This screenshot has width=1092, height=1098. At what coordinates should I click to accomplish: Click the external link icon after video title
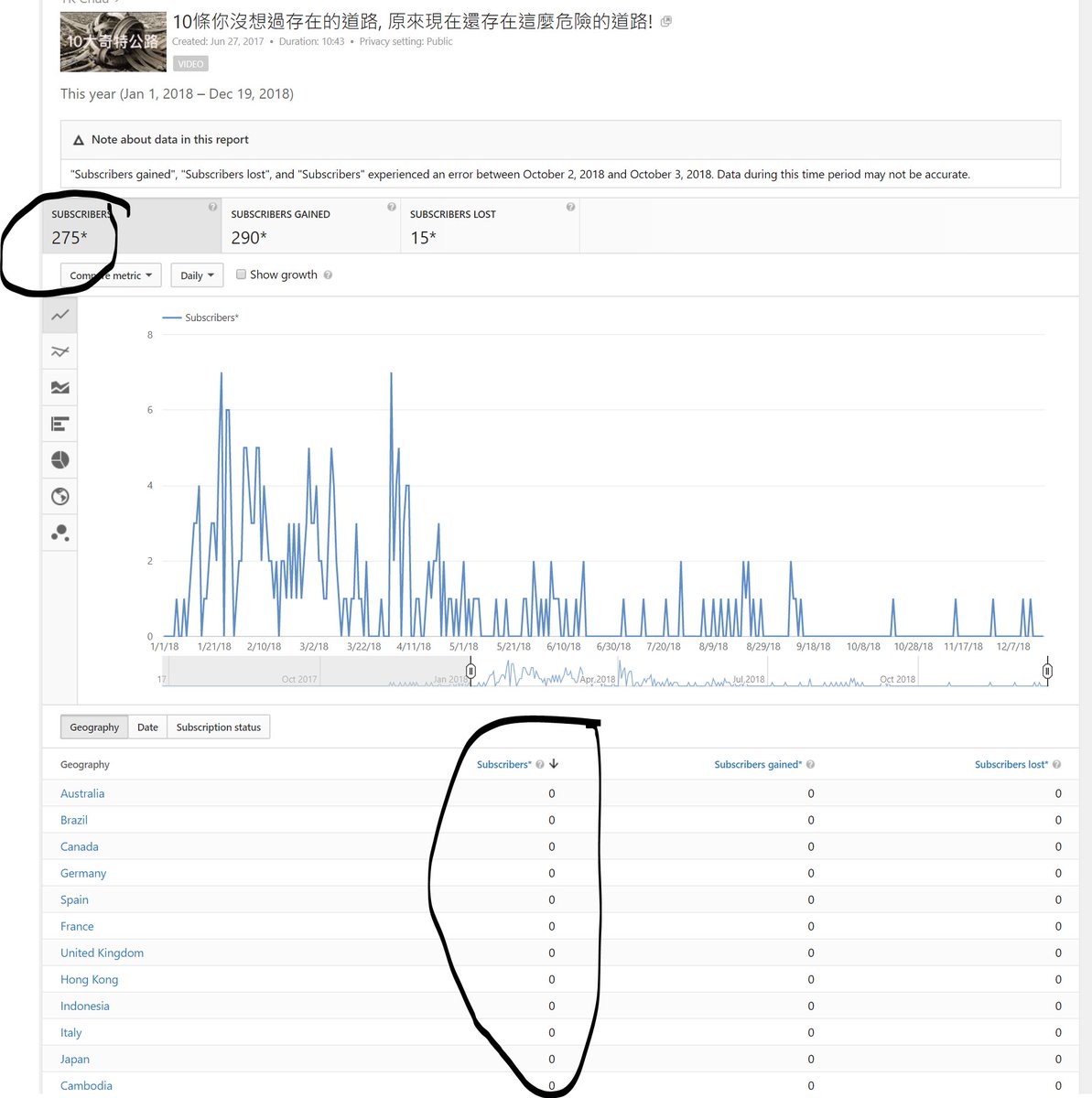click(665, 21)
